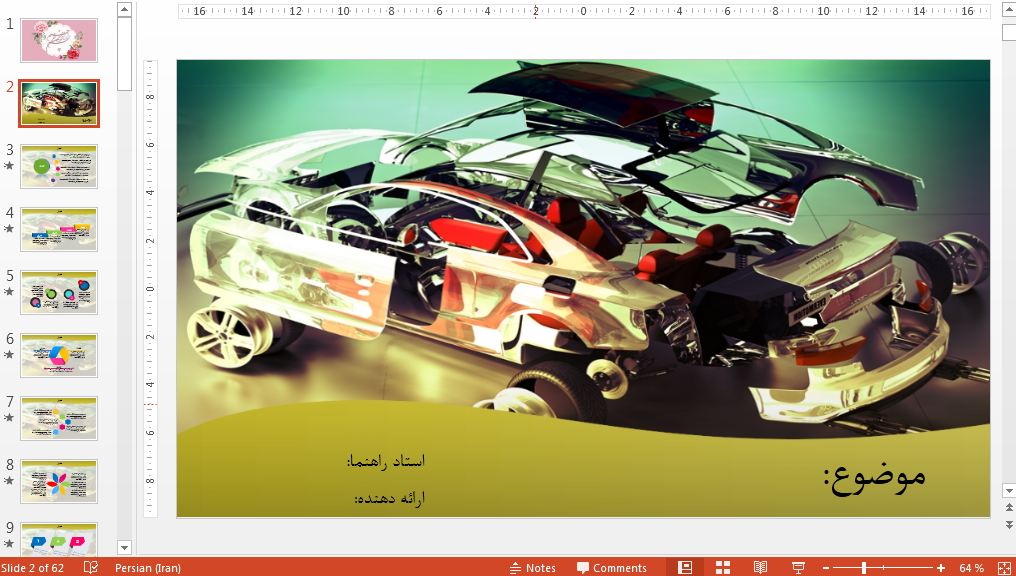1016x576 pixels.
Task: Click the zoom out minus button
Action: click(x=827, y=567)
